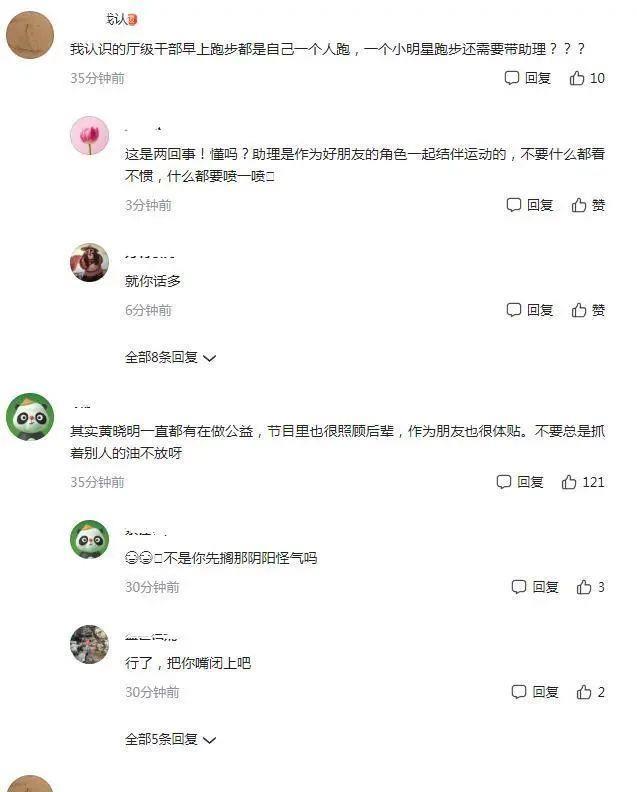Open the panda avatar on 黄晓明 comment
637x792 pixels.
click(x=30, y=417)
